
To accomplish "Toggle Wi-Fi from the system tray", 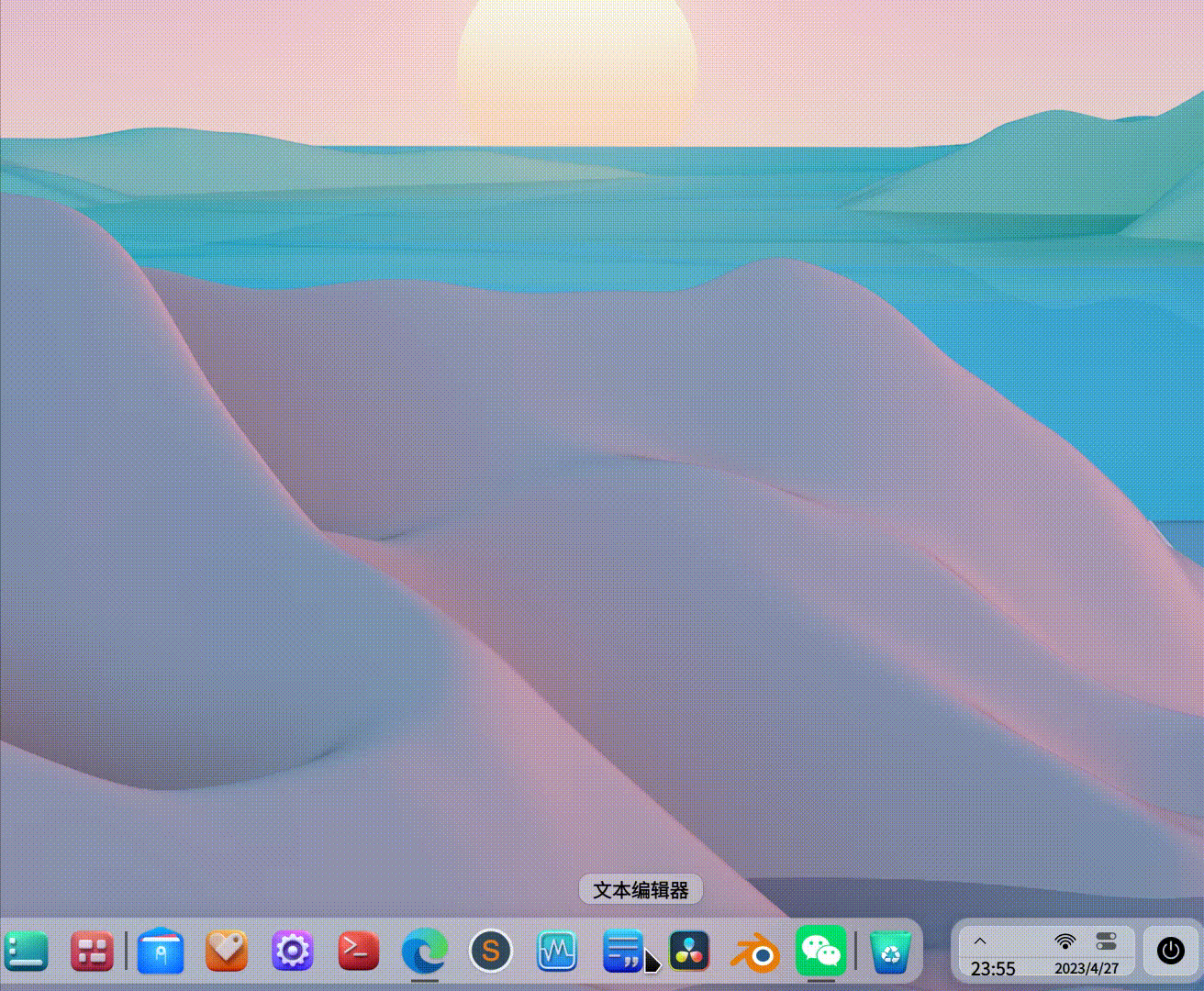I will coord(1064,941).
